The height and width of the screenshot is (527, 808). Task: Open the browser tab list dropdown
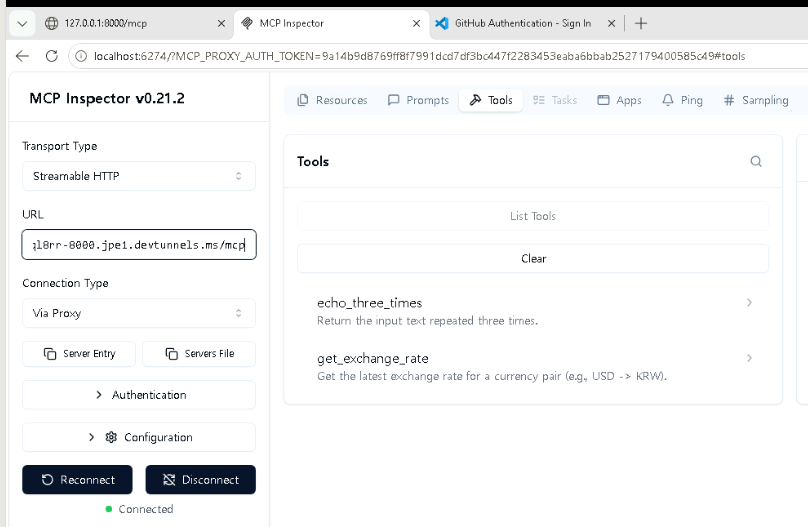tap(22, 24)
